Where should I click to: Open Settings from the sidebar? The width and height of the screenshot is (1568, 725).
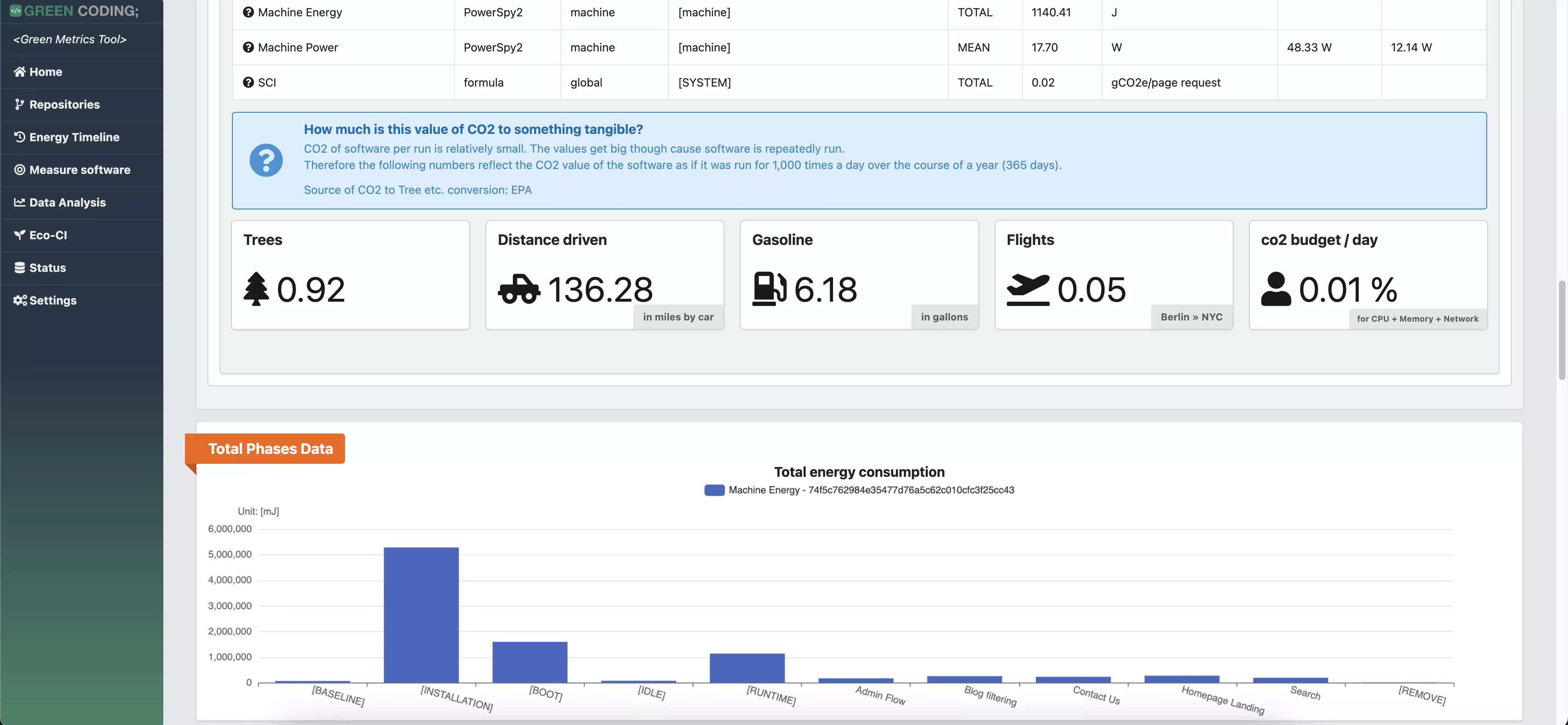tap(52, 301)
